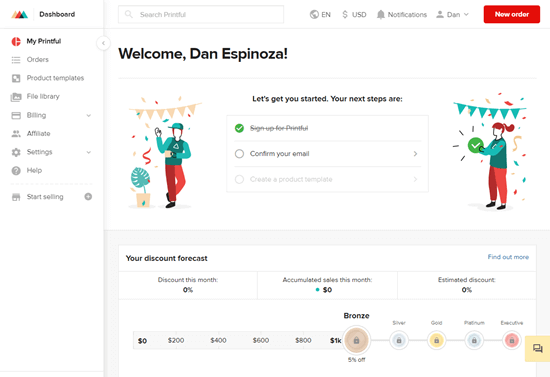Click the Search Printful input field
Viewport: 550px width, 377px height.
[201, 14]
